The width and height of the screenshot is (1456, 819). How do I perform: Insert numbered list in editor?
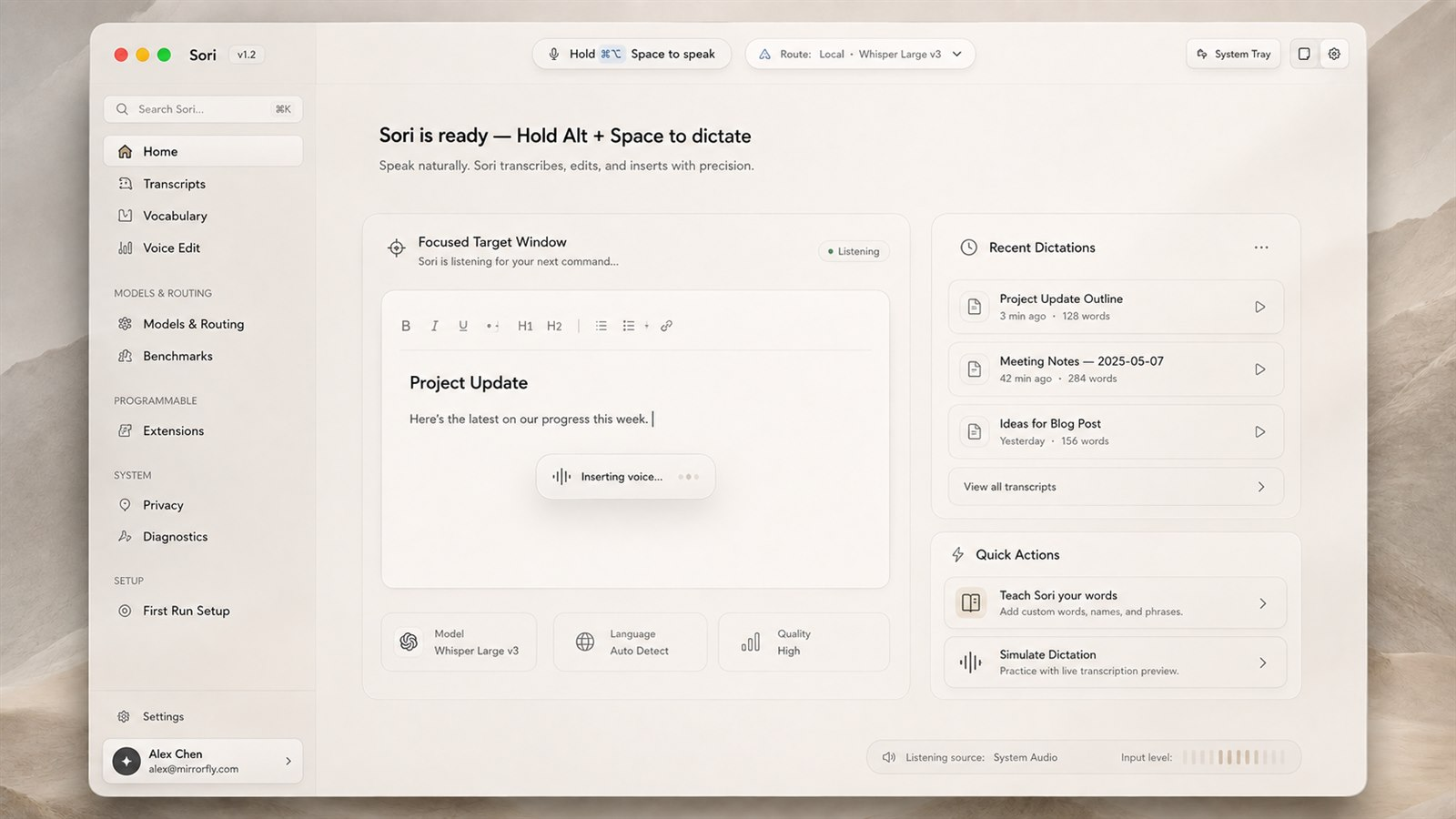coord(602,326)
